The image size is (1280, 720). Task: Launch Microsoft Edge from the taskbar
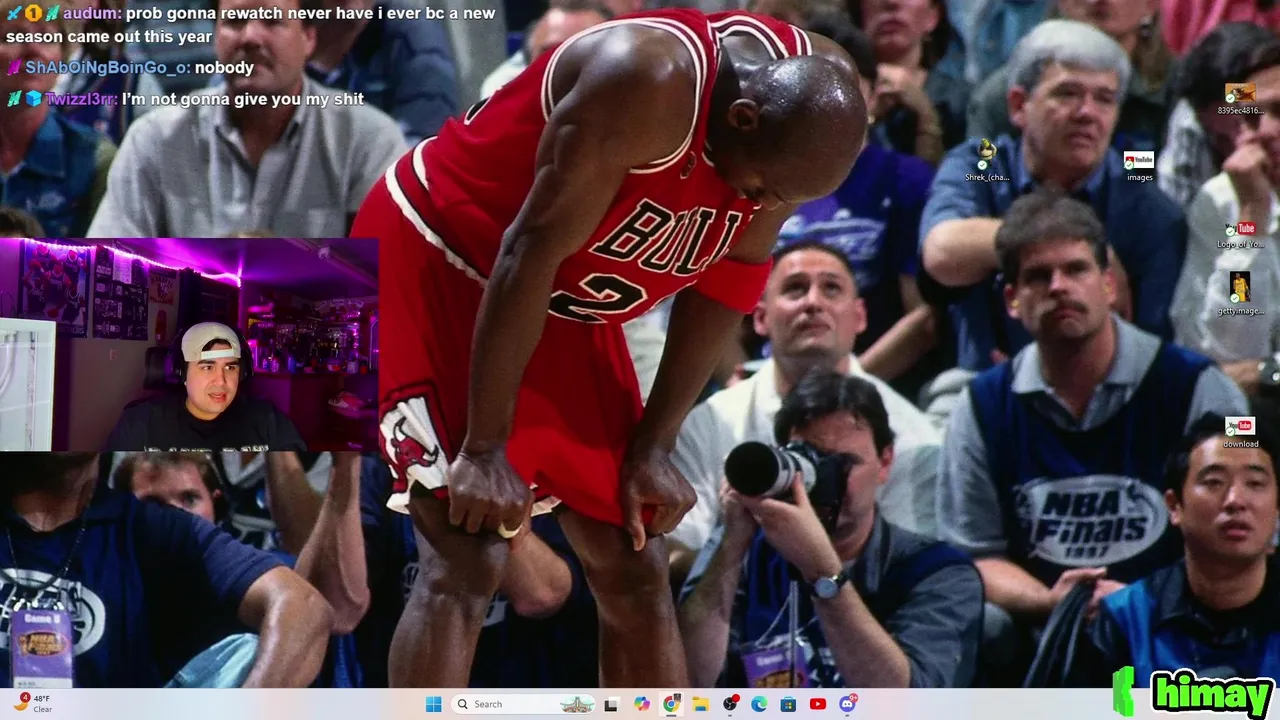tap(759, 704)
